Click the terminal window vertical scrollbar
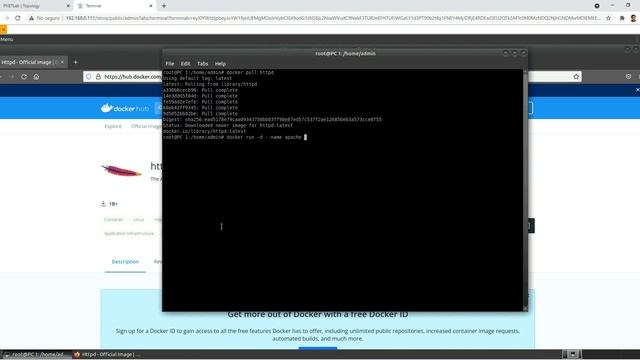The image size is (640, 360). [525, 190]
